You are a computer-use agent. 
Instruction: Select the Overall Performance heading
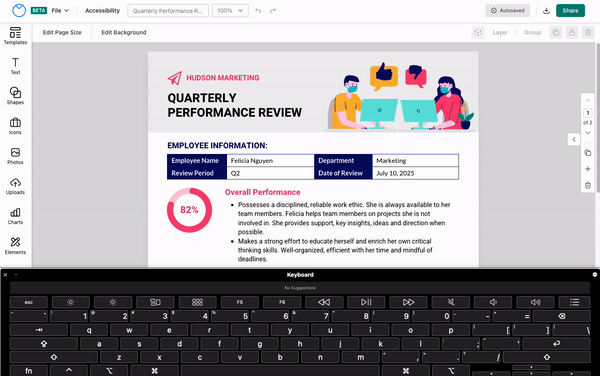coord(262,192)
